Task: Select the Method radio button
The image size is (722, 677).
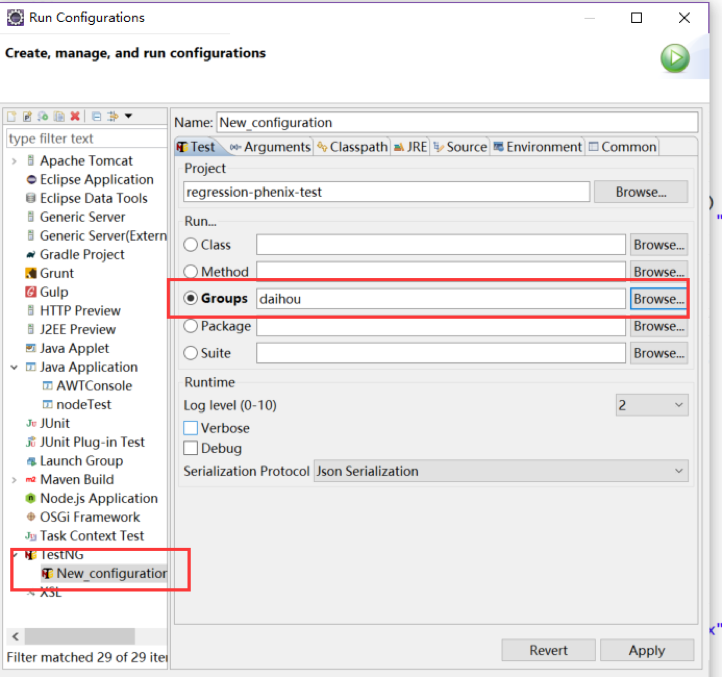Action: click(x=191, y=272)
